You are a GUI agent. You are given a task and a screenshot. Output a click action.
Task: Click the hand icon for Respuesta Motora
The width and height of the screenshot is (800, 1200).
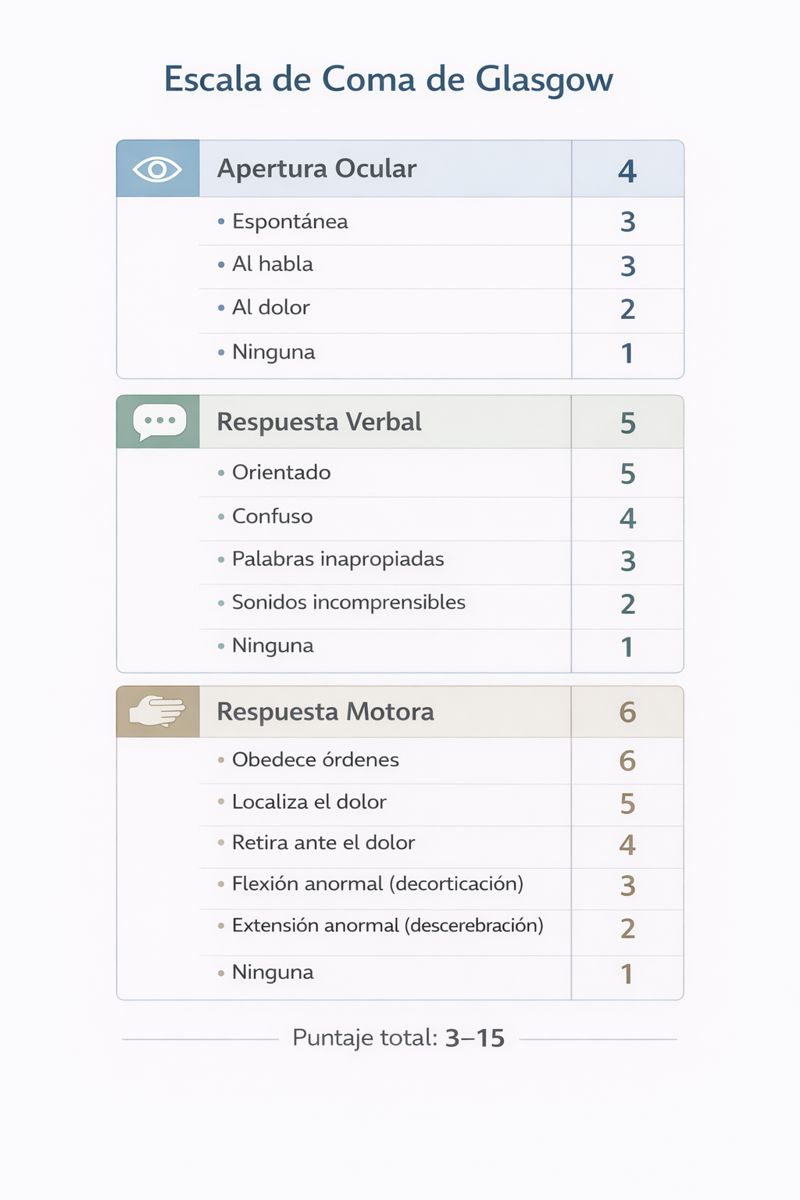pos(158,712)
